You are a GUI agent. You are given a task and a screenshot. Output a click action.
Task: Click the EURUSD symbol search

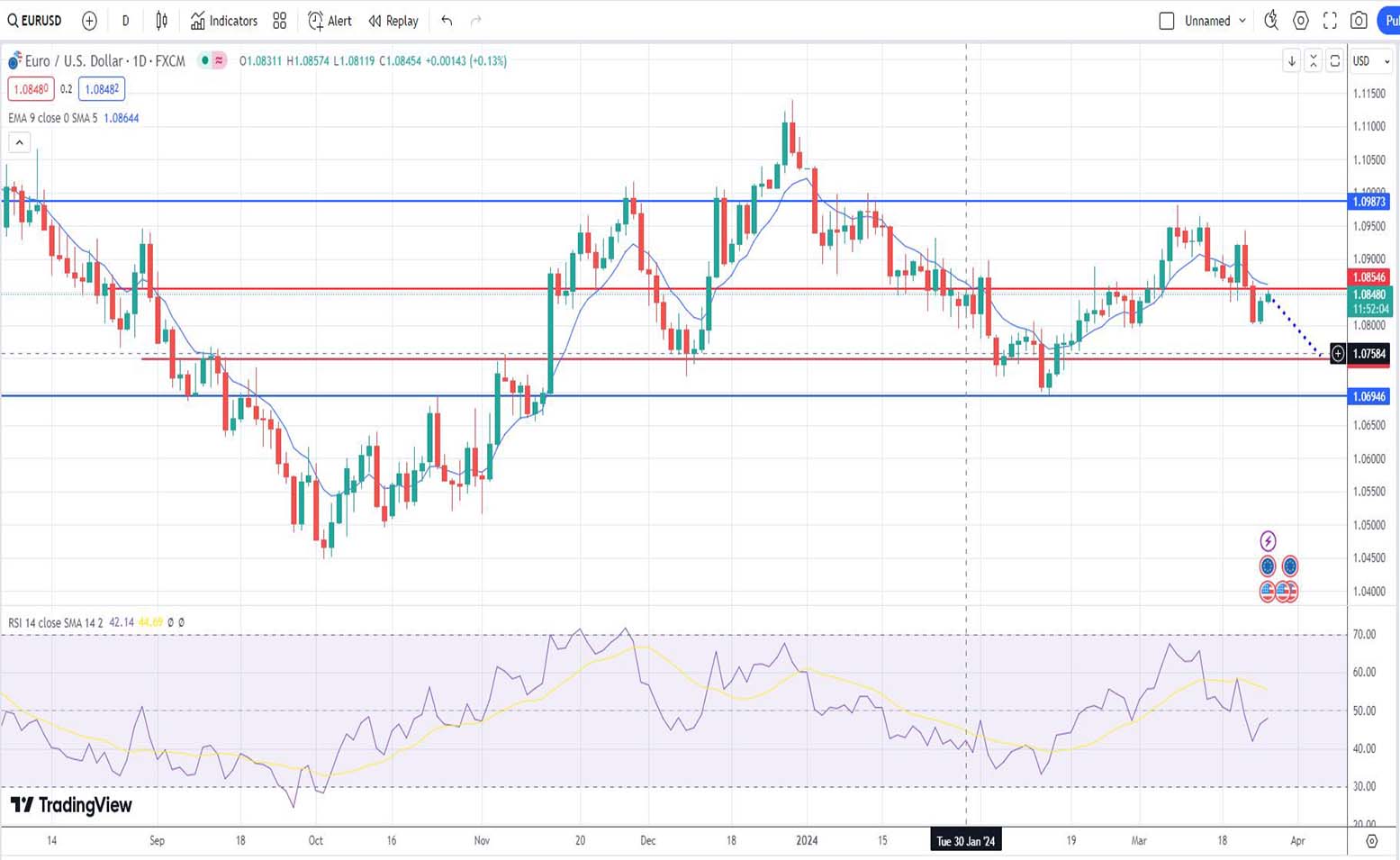[x=35, y=21]
